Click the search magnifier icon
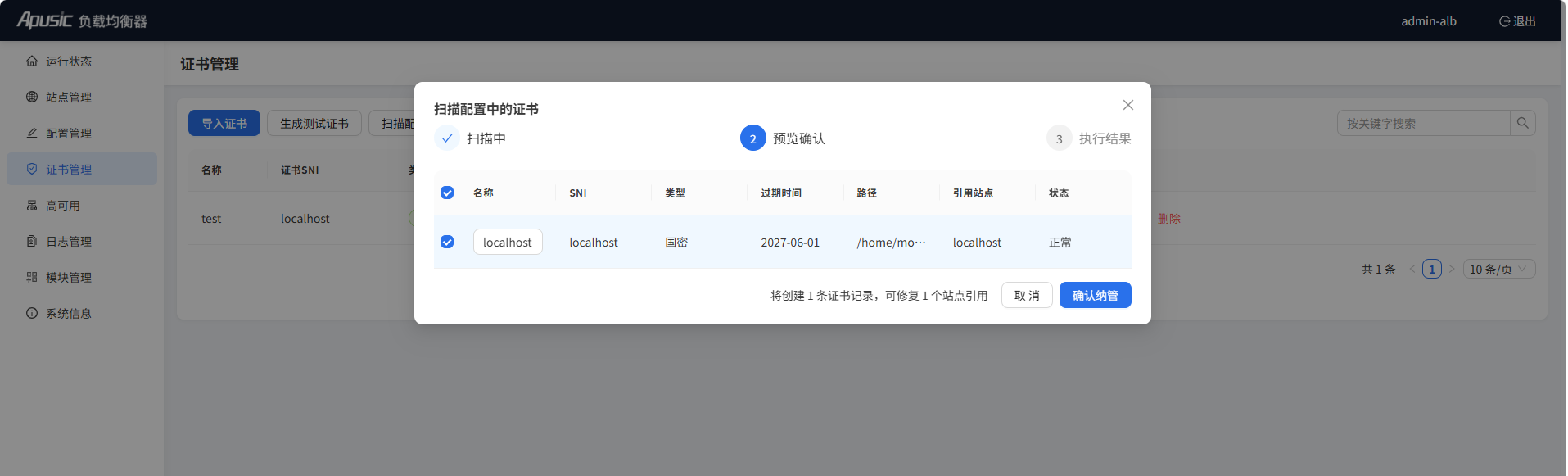 (1523, 123)
